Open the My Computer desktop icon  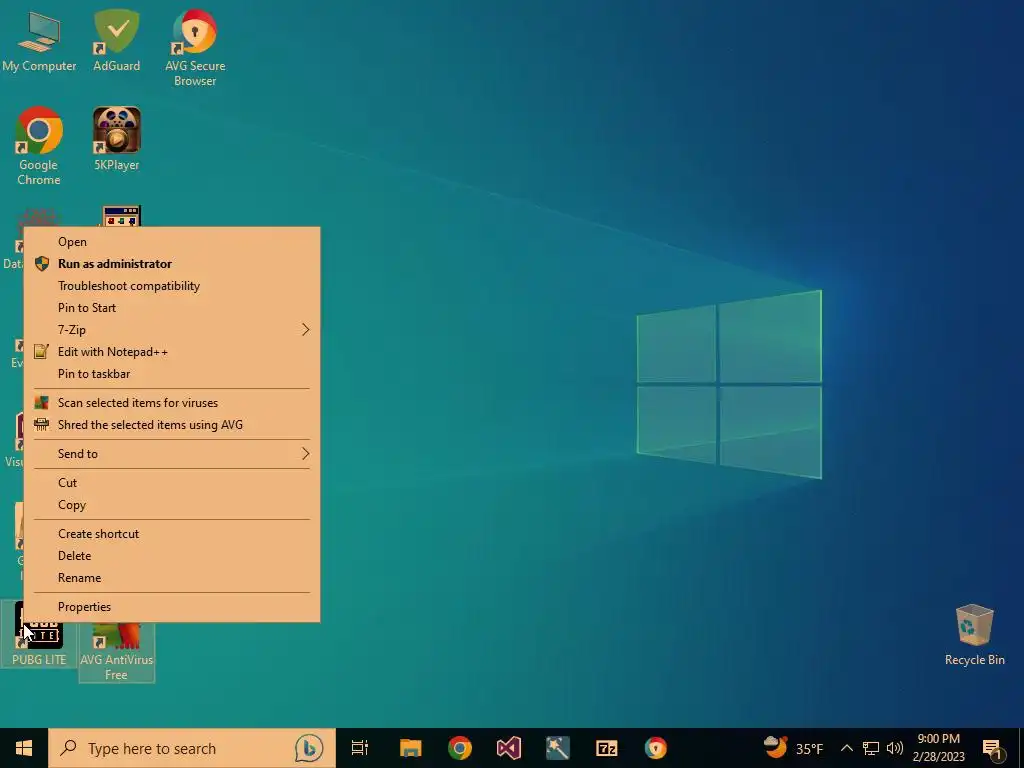tap(39, 40)
